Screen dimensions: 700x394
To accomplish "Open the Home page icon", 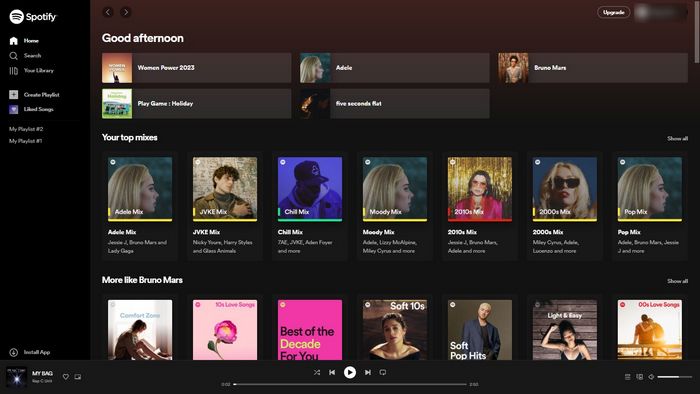I will [x=13, y=41].
